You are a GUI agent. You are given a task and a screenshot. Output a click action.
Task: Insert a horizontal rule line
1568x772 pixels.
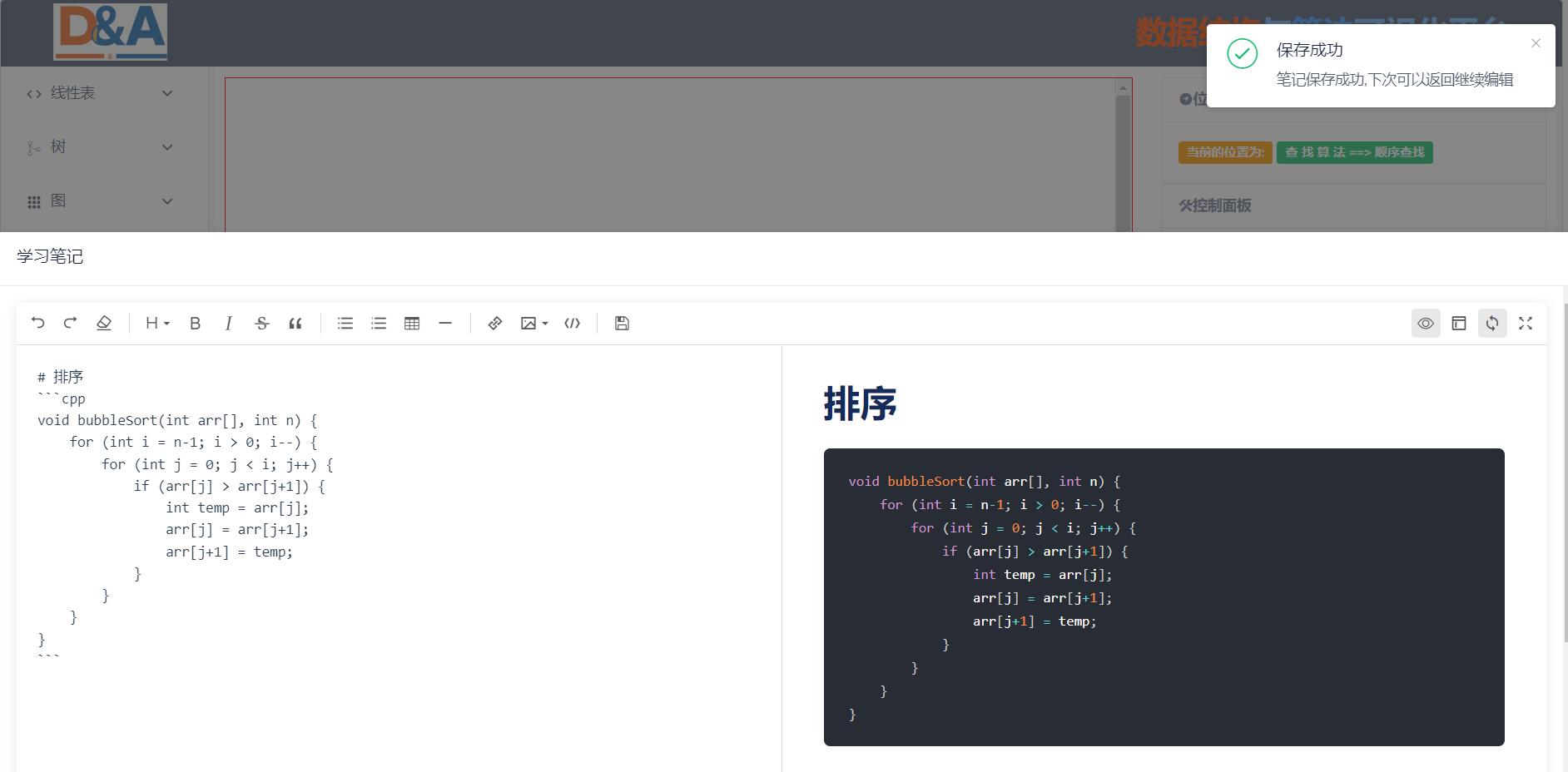pyautogui.click(x=445, y=323)
